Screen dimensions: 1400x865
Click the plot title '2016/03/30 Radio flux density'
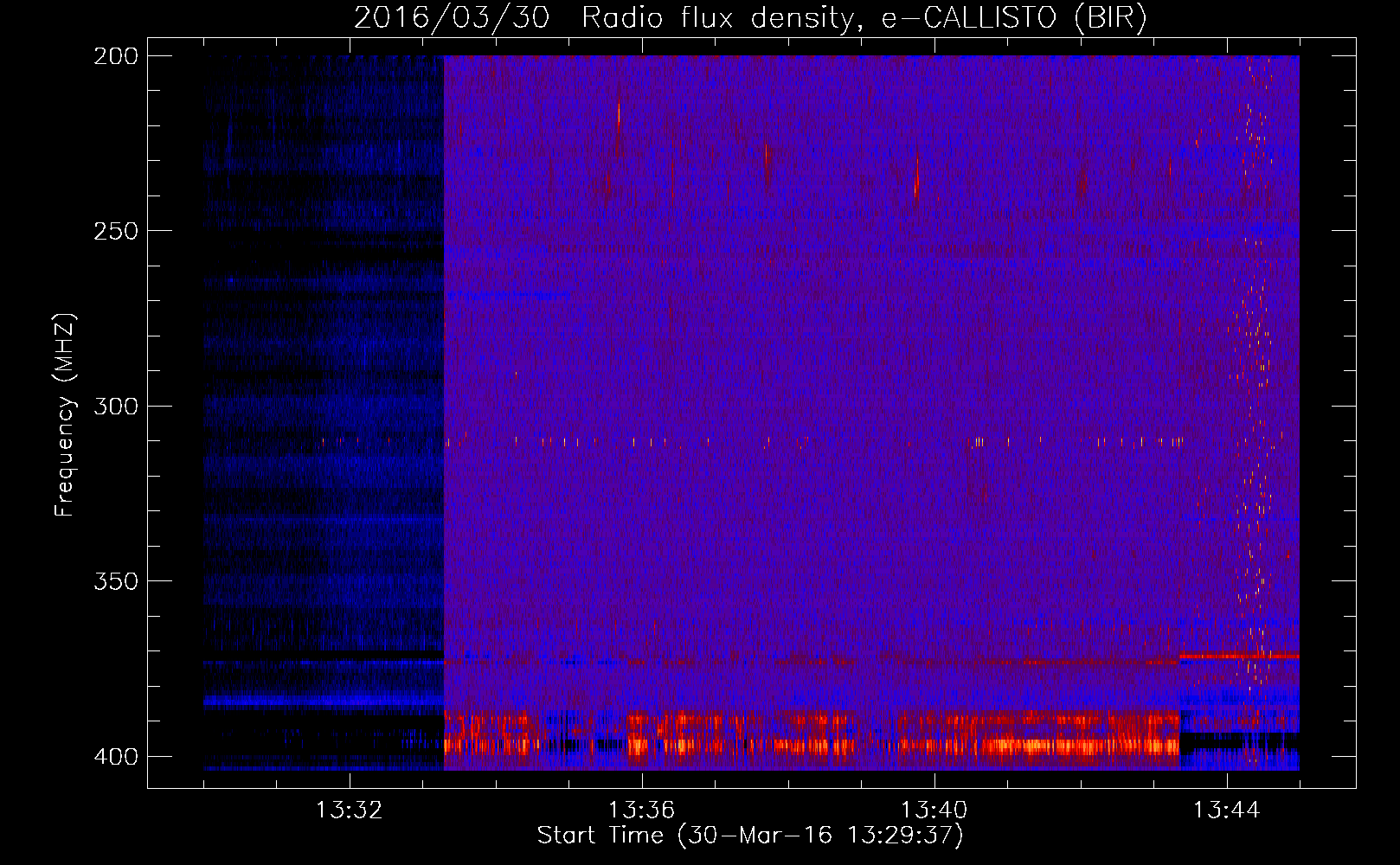click(x=750, y=17)
